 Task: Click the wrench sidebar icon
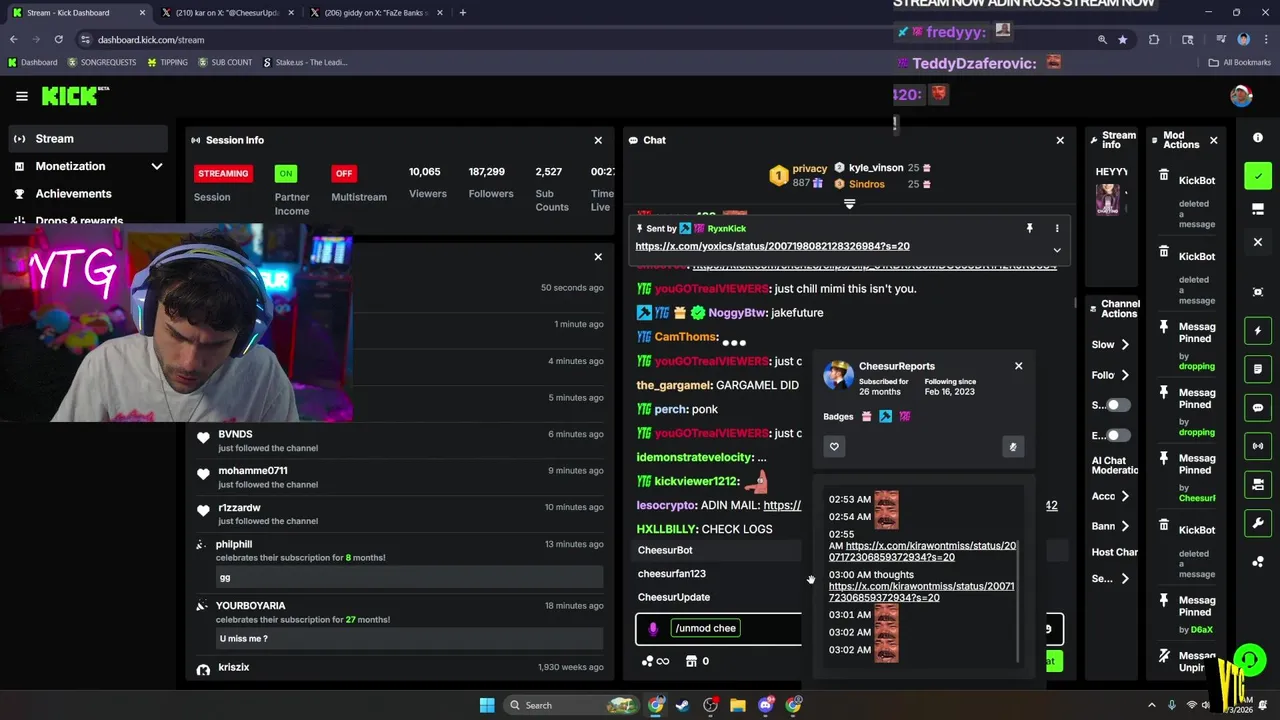click(1258, 523)
